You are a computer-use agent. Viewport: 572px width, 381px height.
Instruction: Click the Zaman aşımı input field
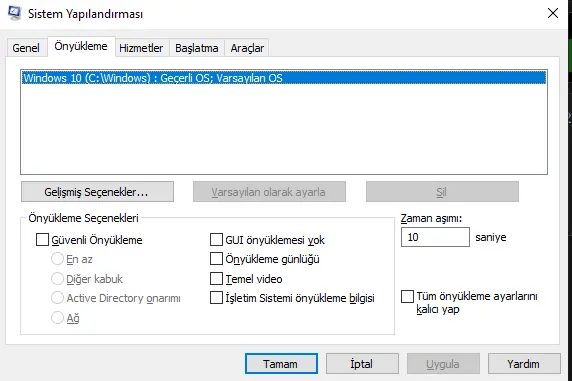click(x=435, y=237)
